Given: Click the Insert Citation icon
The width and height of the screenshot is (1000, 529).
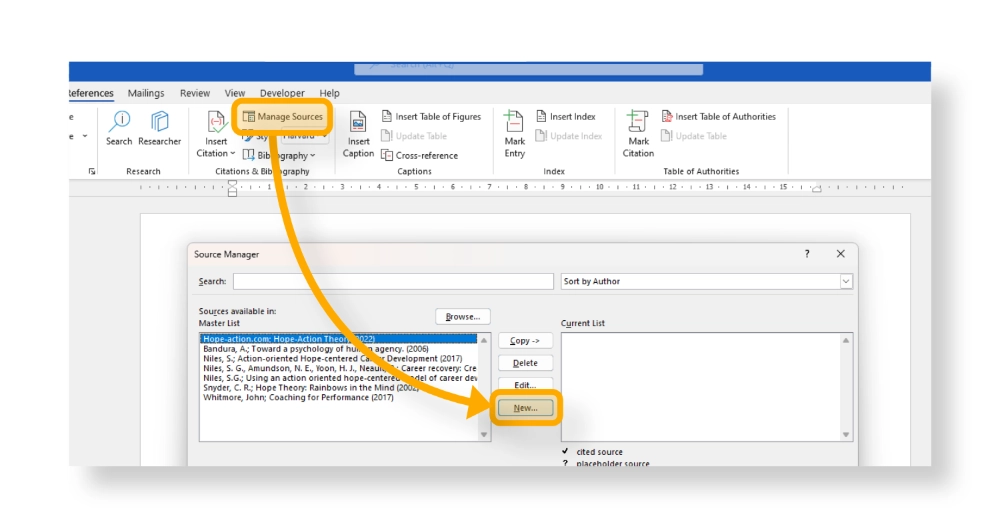Looking at the screenshot, I should pyautogui.click(x=216, y=133).
